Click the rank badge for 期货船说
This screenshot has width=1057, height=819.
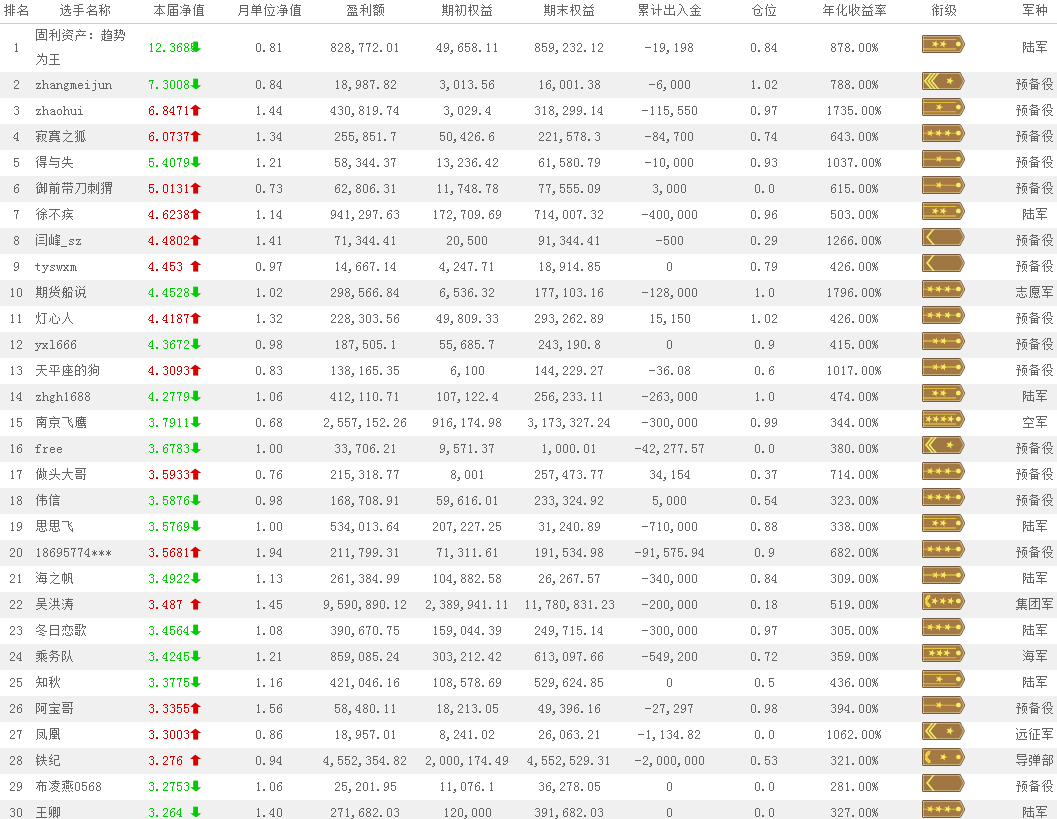[x=943, y=290]
